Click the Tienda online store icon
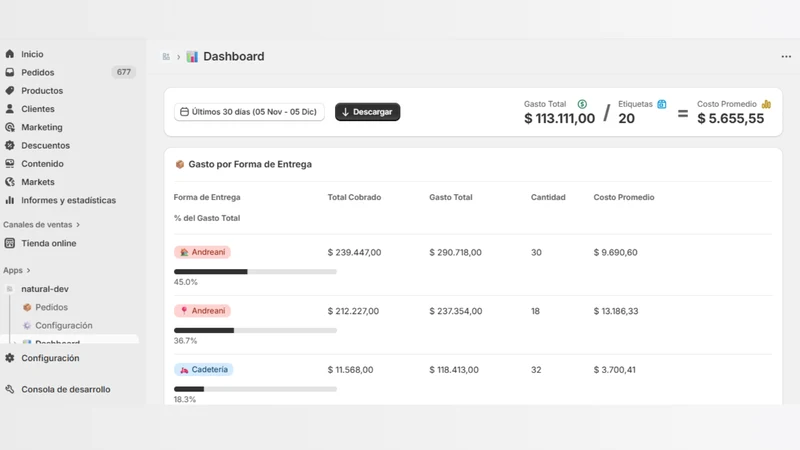The width and height of the screenshot is (800, 450). pyautogui.click(x=10, y=243)
